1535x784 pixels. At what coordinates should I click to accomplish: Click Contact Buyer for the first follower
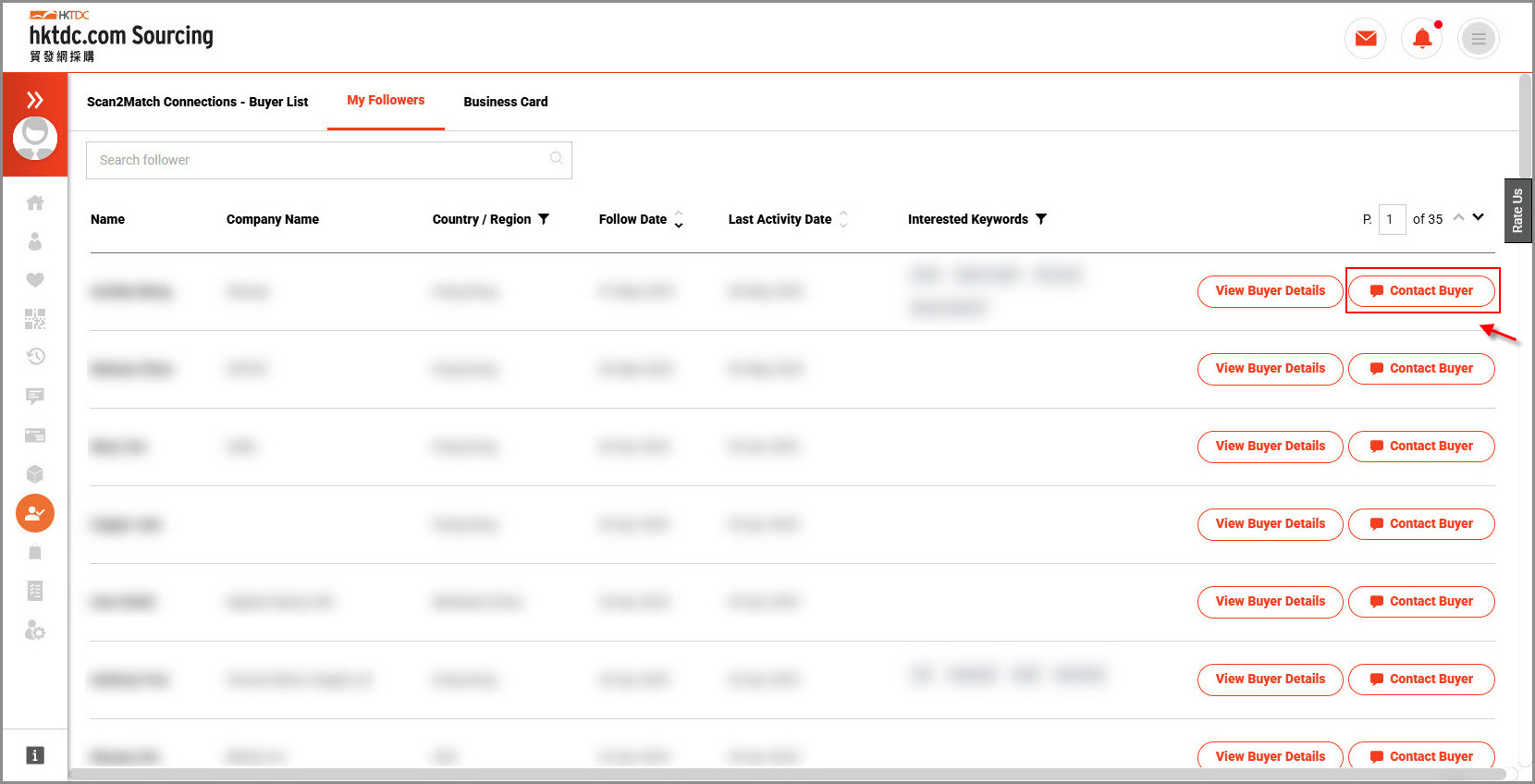[1421, 290]
